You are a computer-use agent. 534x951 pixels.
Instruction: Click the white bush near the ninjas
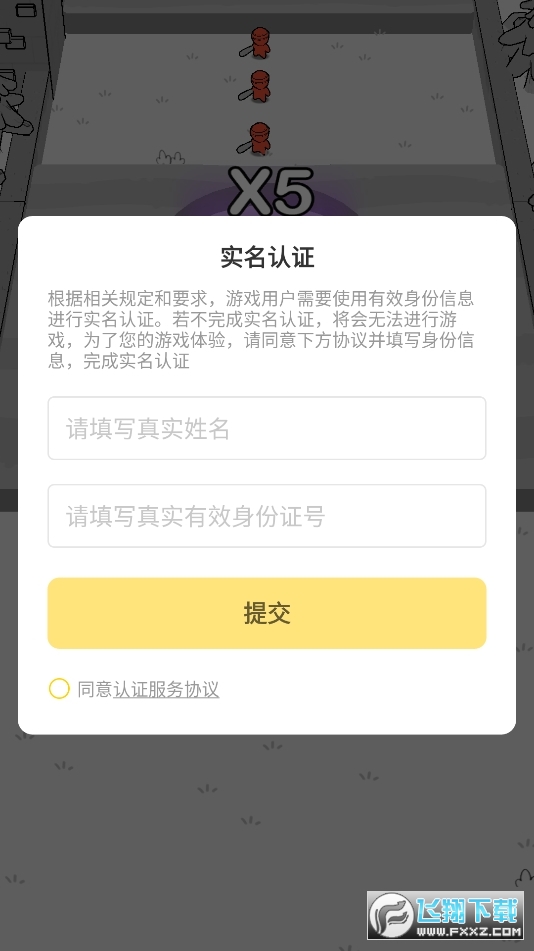coord(171,158)
